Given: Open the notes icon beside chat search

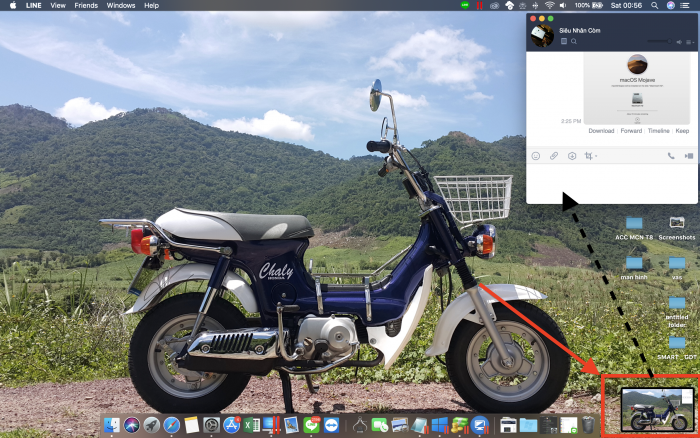Looking at the screenshot, I should [563, 41].
